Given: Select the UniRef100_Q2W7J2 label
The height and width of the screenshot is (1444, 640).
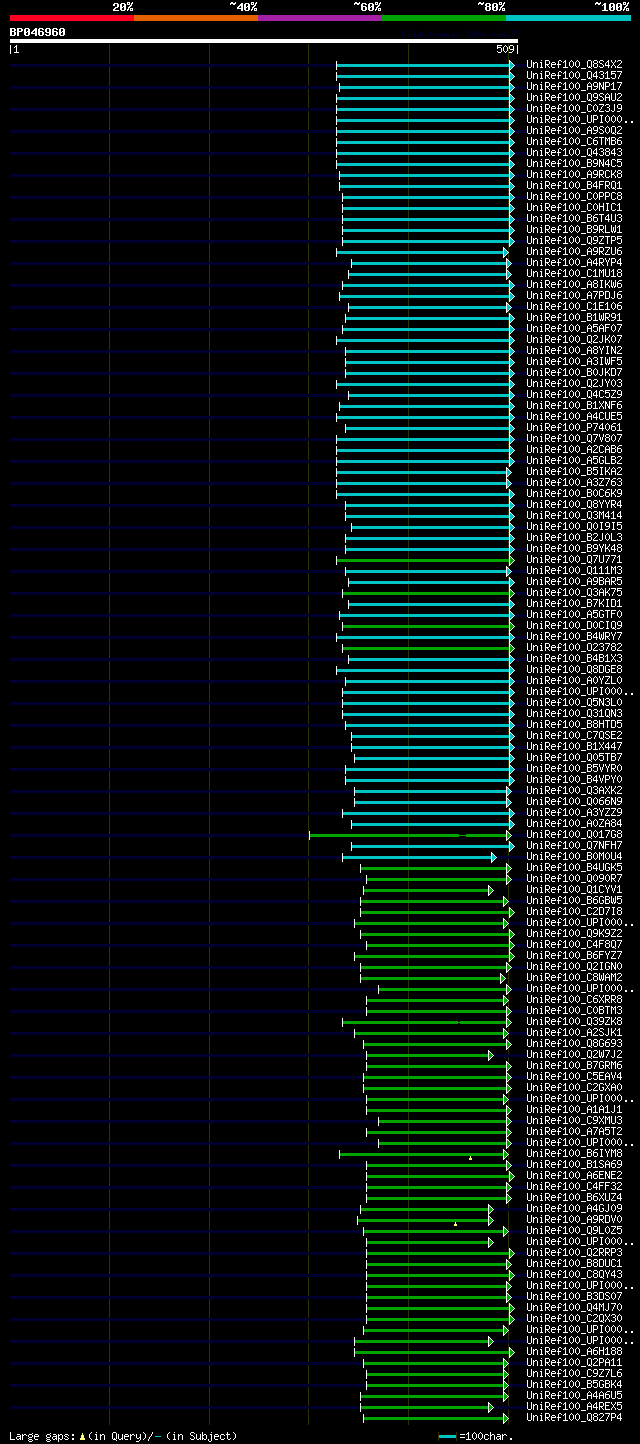Looking at the screenshot, I should (575, 1054).
